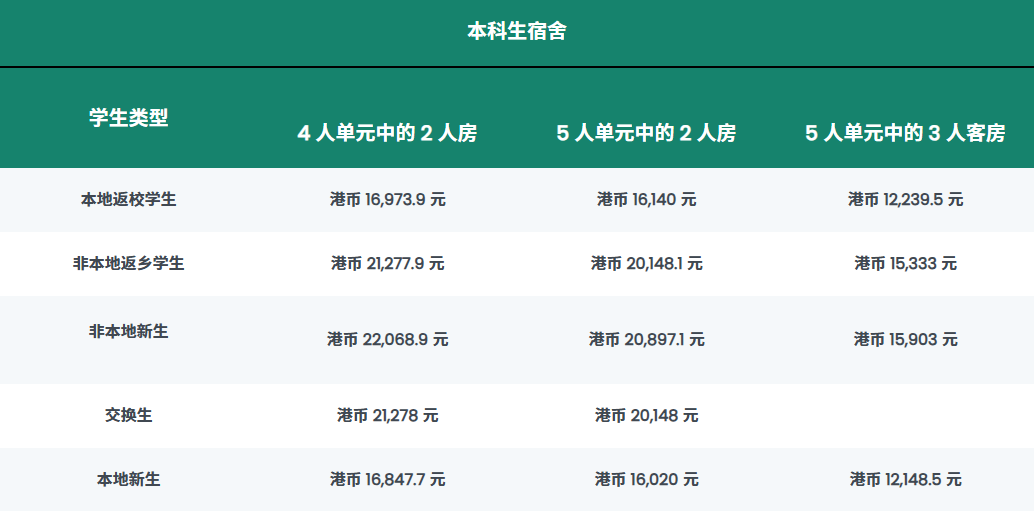Click the value 港币 20,897.1 元

coord(646,339)
